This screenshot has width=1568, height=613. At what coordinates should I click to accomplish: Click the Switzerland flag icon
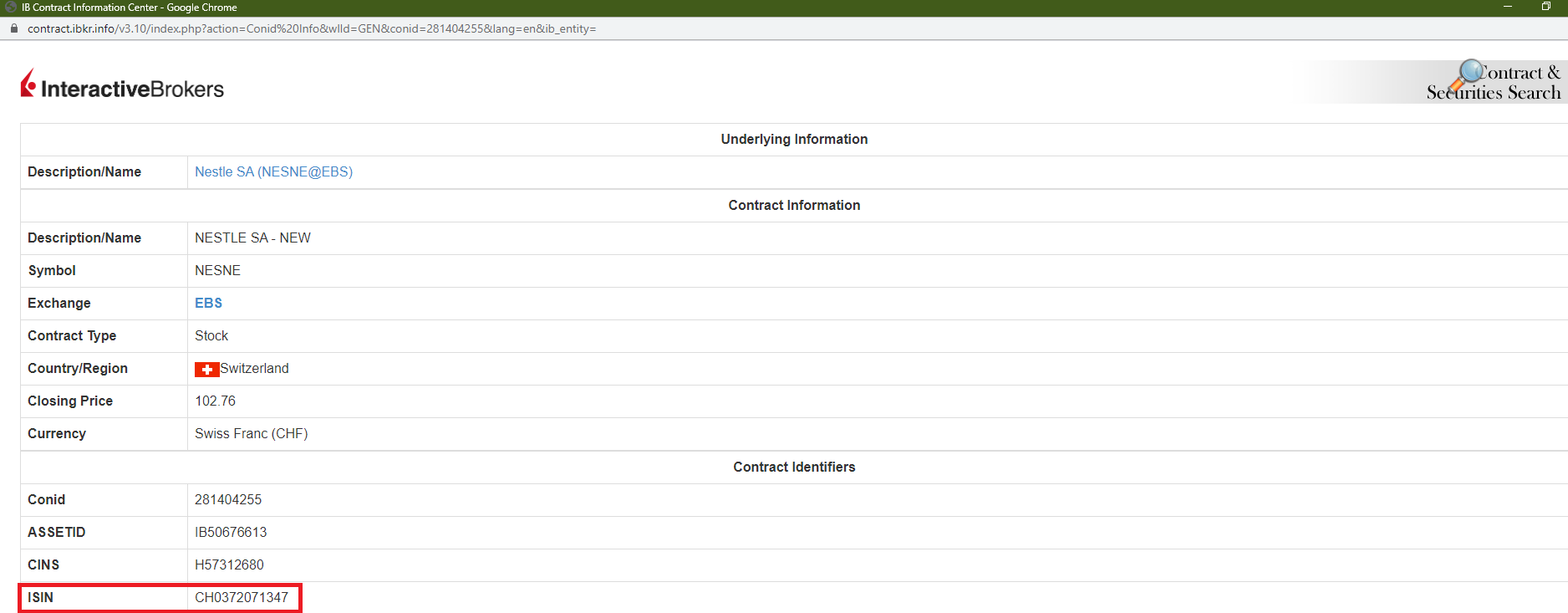(x=206, y=369)
